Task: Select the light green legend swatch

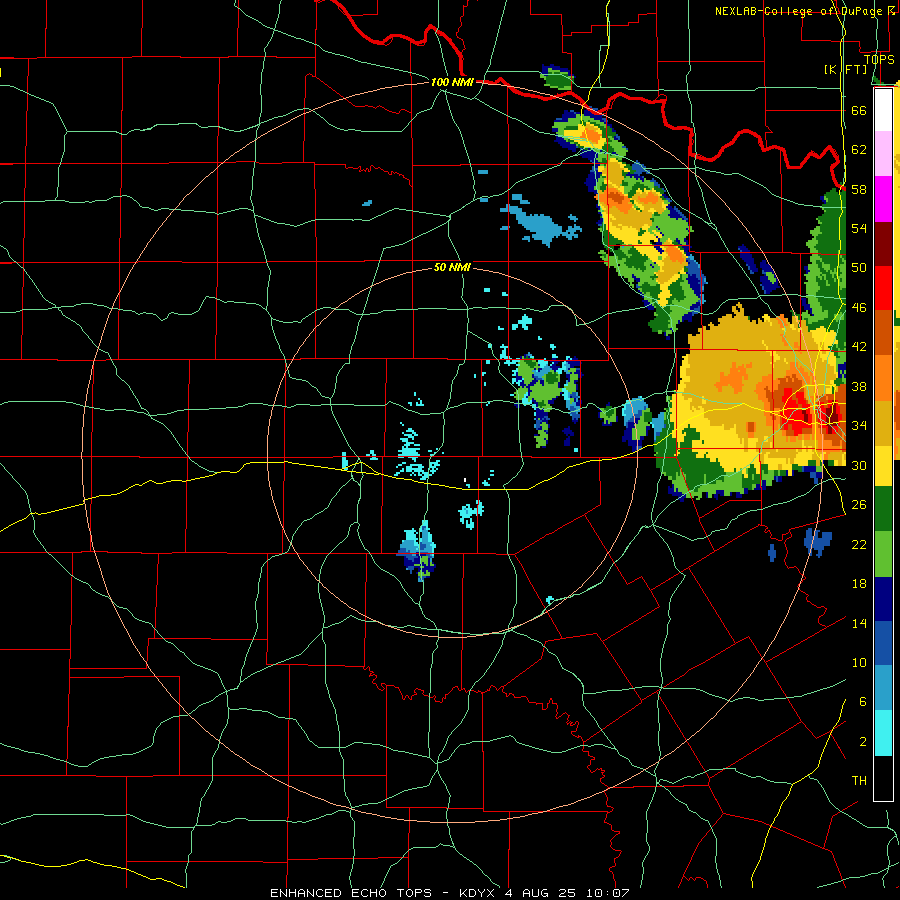Action: coord(883,553)
